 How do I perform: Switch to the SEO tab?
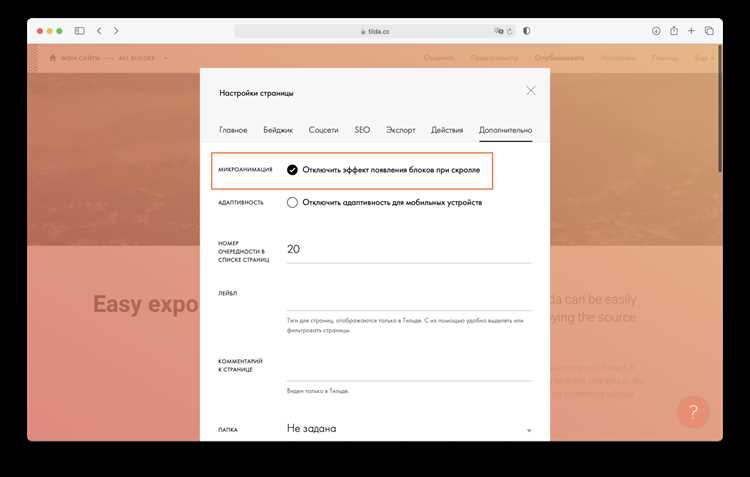click(362, 130)
